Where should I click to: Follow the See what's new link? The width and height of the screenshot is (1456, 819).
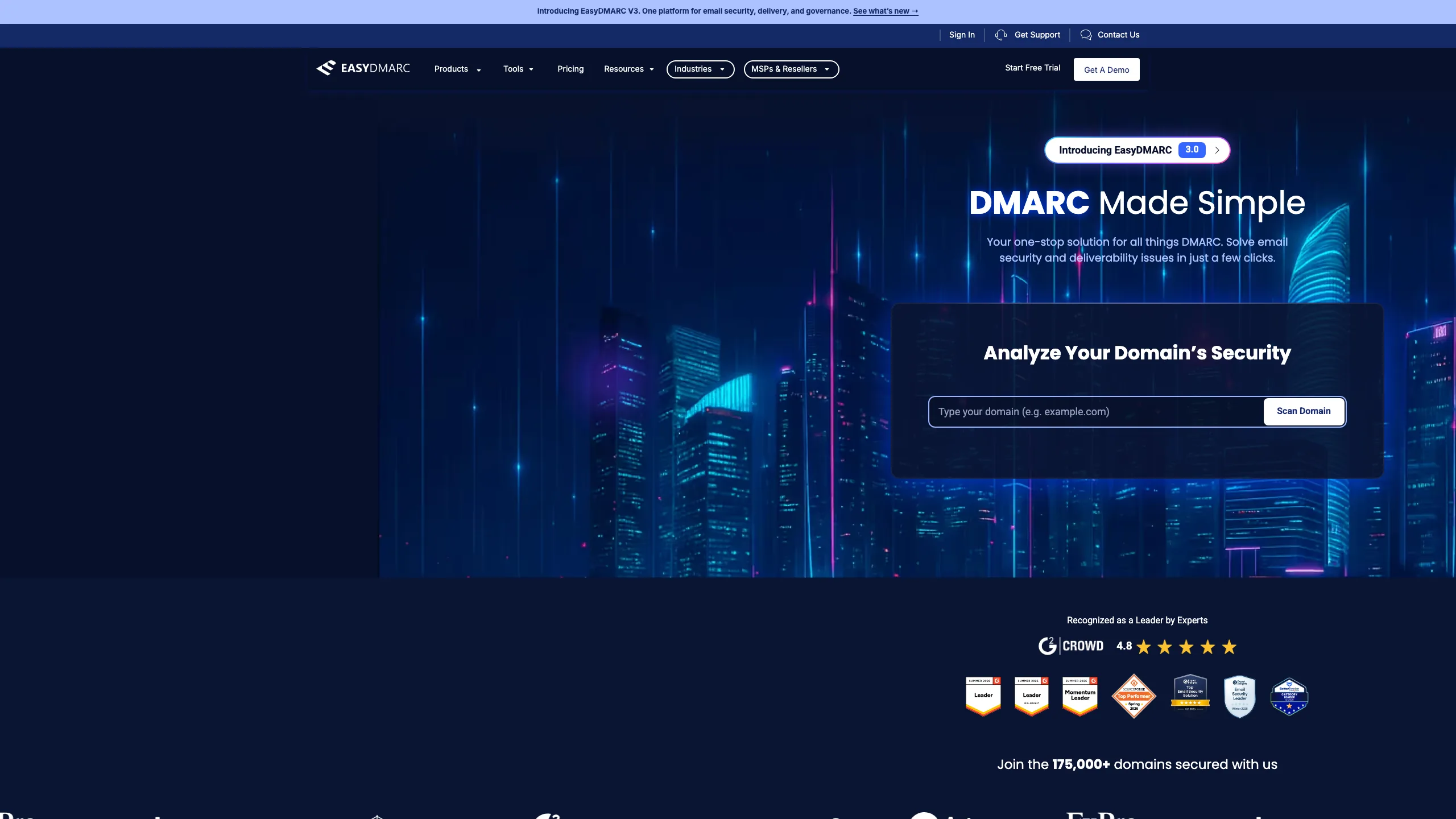click(x=886, y=11)
